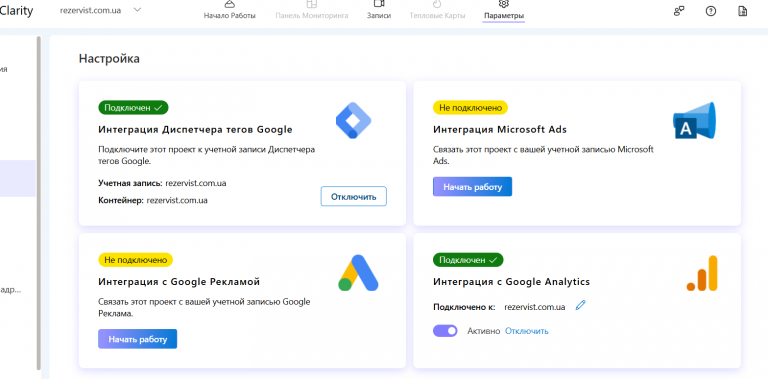Click the Интеграция Диспетчера тегов Google heading
Viewport: 768px width, 379px height.
point(195,130)
